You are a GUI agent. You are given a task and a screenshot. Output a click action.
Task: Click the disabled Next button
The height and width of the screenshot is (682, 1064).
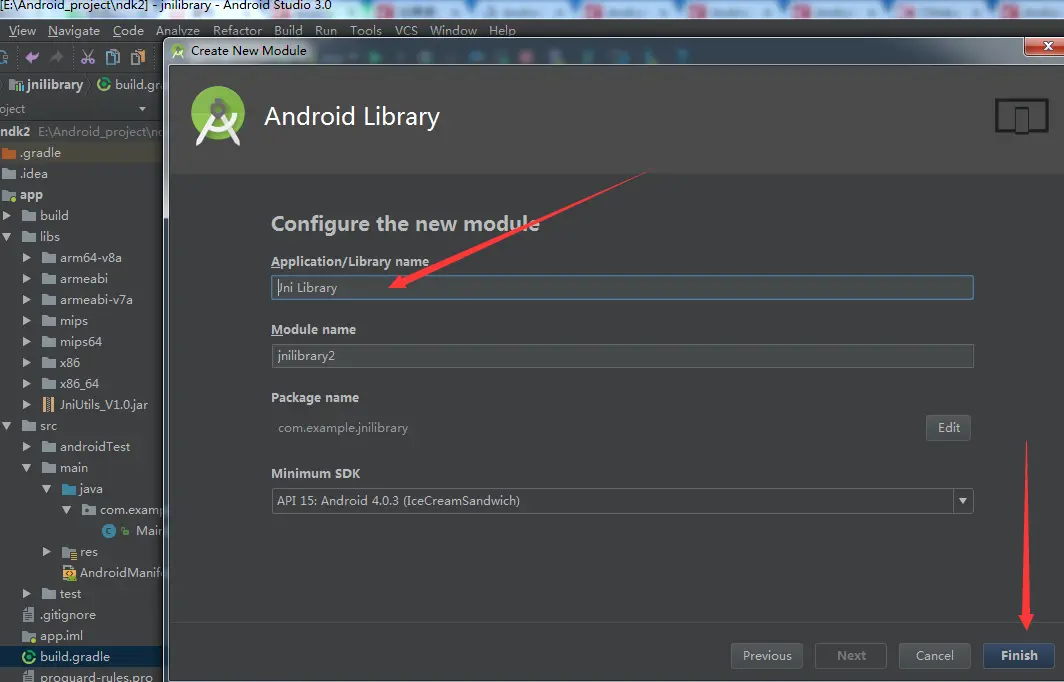851,656
